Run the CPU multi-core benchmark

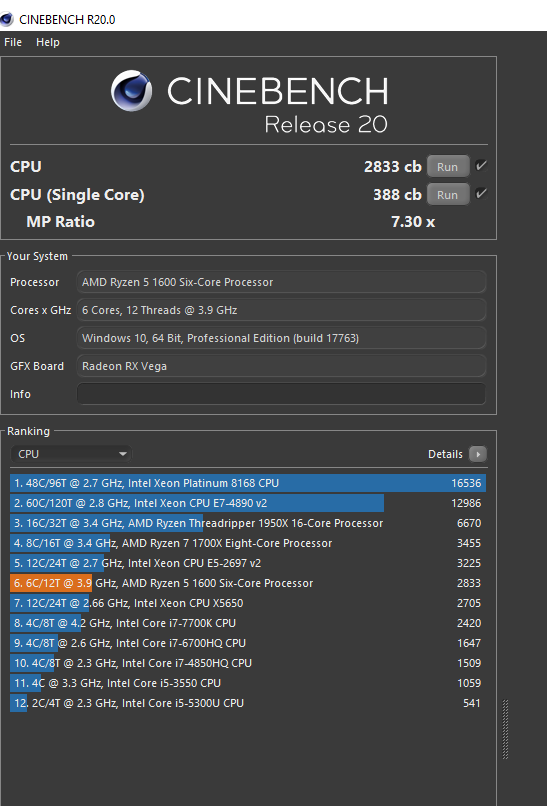pos(448,167)
